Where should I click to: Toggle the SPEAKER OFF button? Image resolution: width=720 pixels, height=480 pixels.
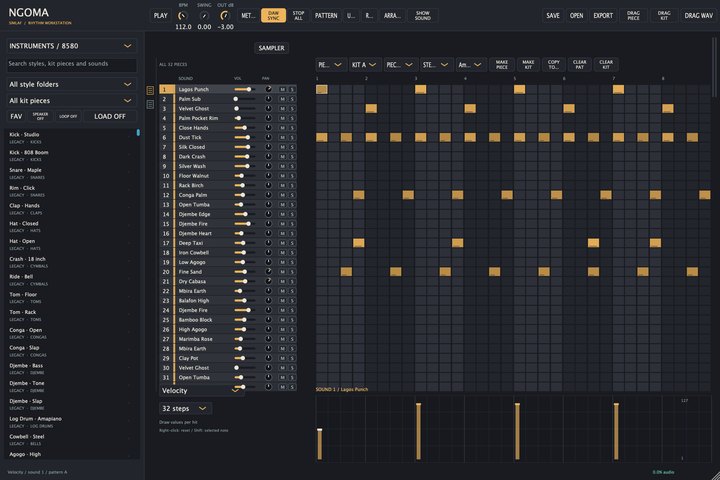click(x=40, y=116)
